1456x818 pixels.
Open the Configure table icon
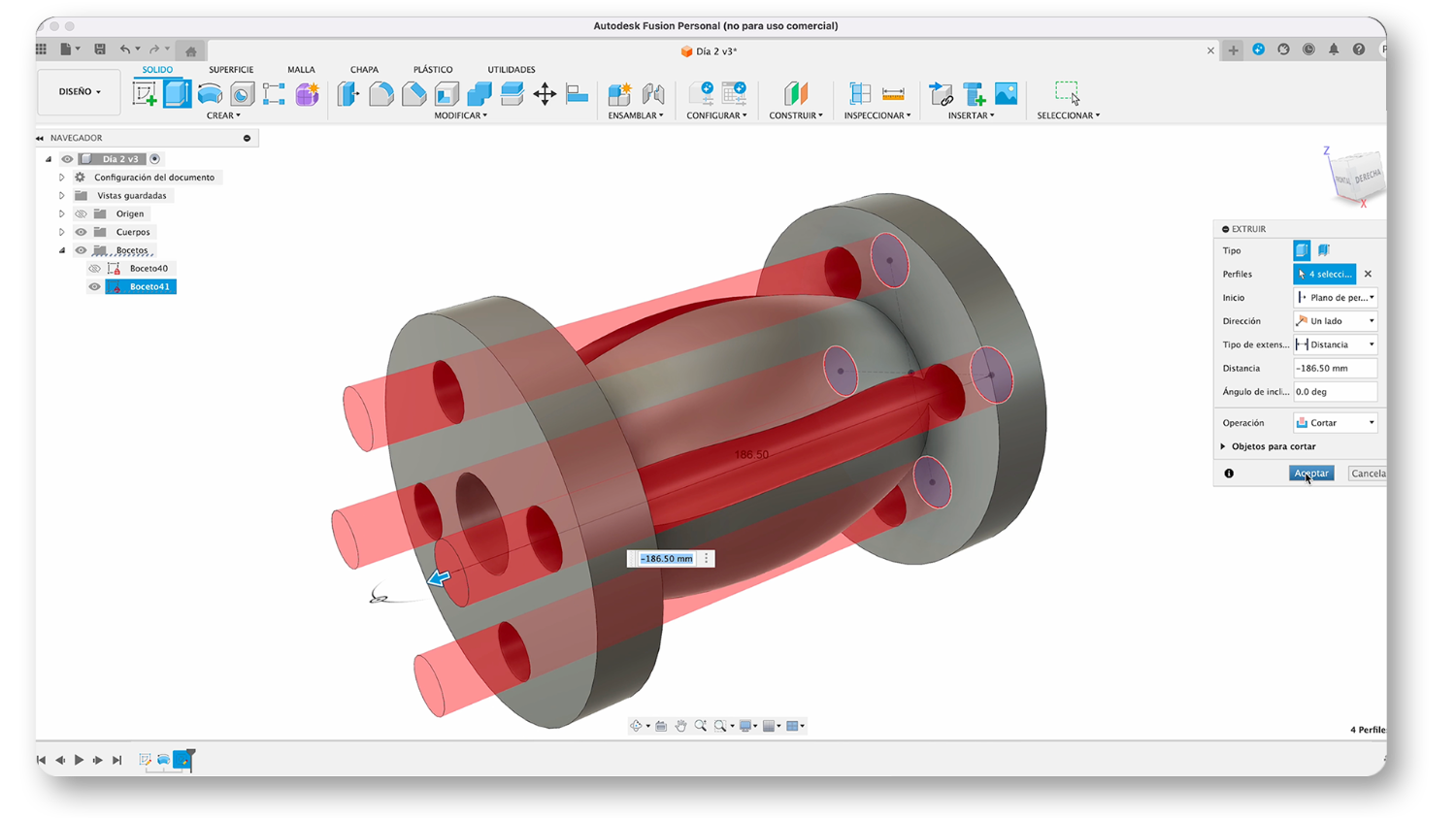coord(734,93)
